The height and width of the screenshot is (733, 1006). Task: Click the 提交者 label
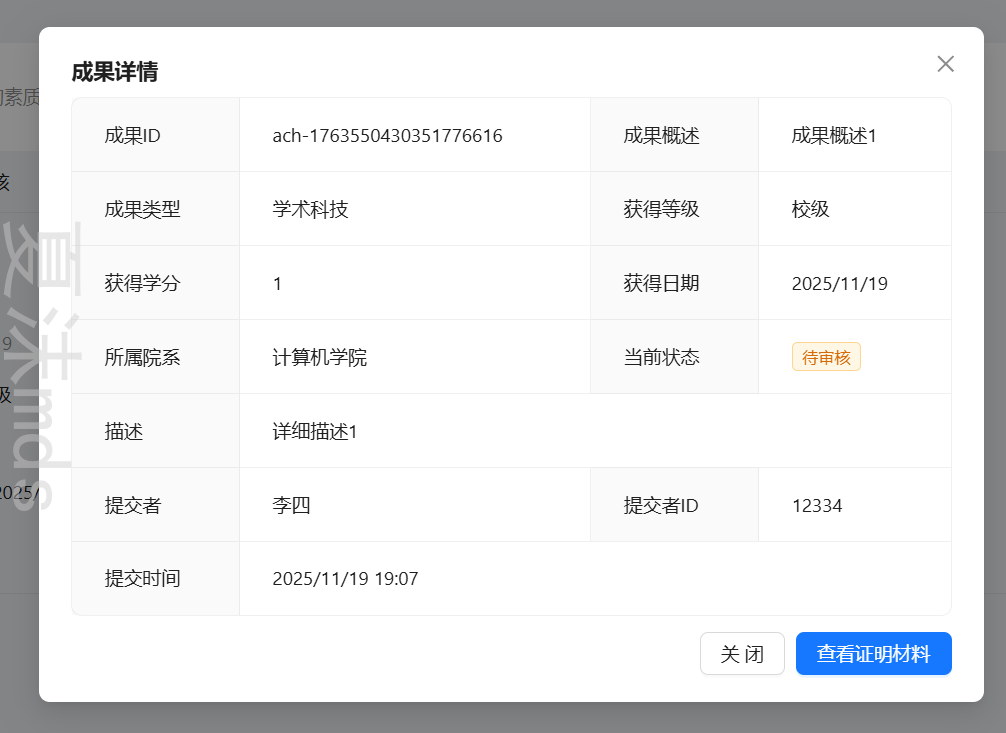click(x=133, y=505)
